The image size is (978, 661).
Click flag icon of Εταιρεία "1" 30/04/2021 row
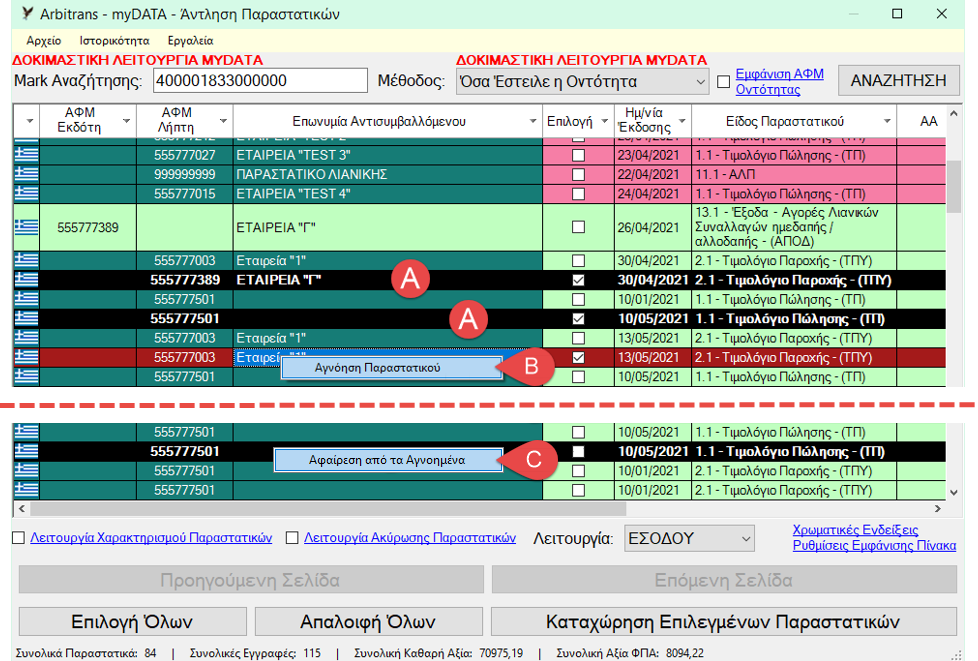pyautogui.click(x=26, y=260)
